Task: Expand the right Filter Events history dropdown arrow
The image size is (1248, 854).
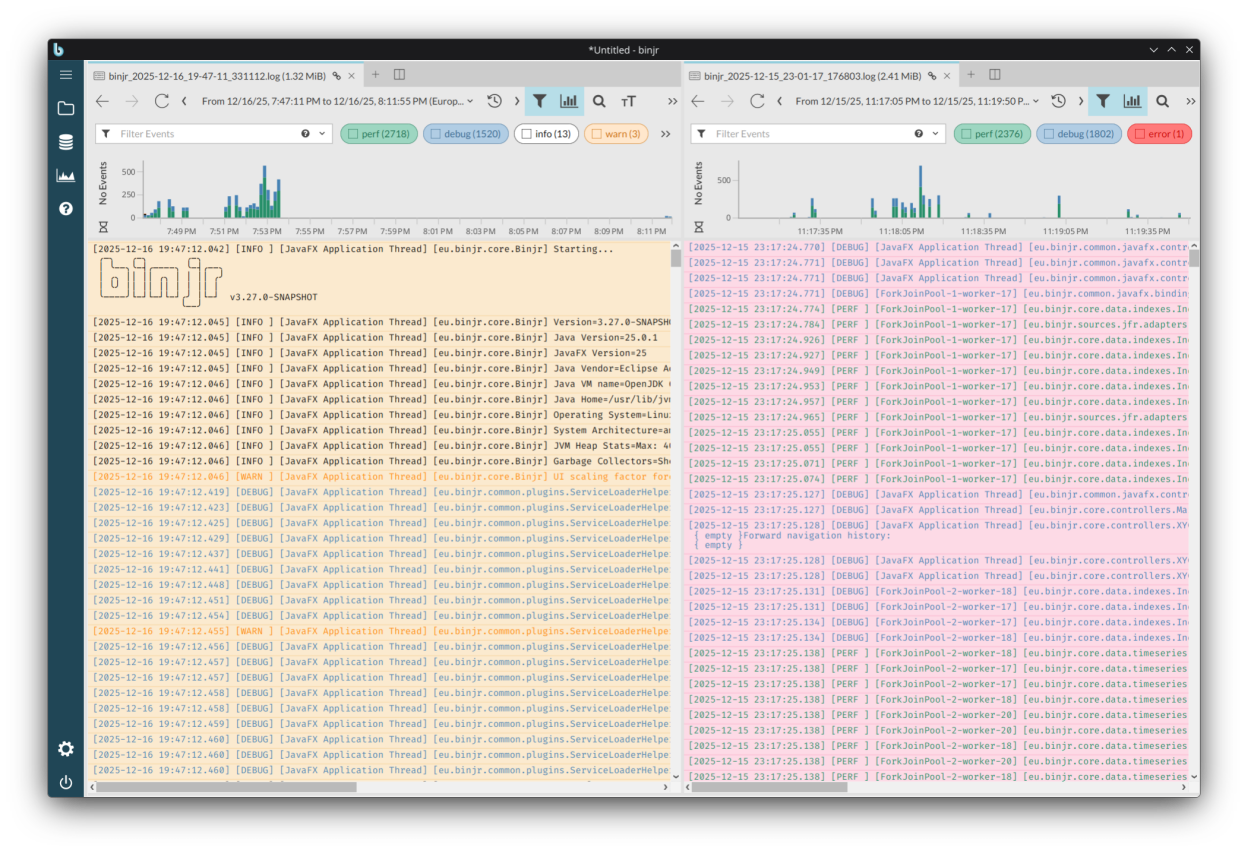Action: point(935,134)
